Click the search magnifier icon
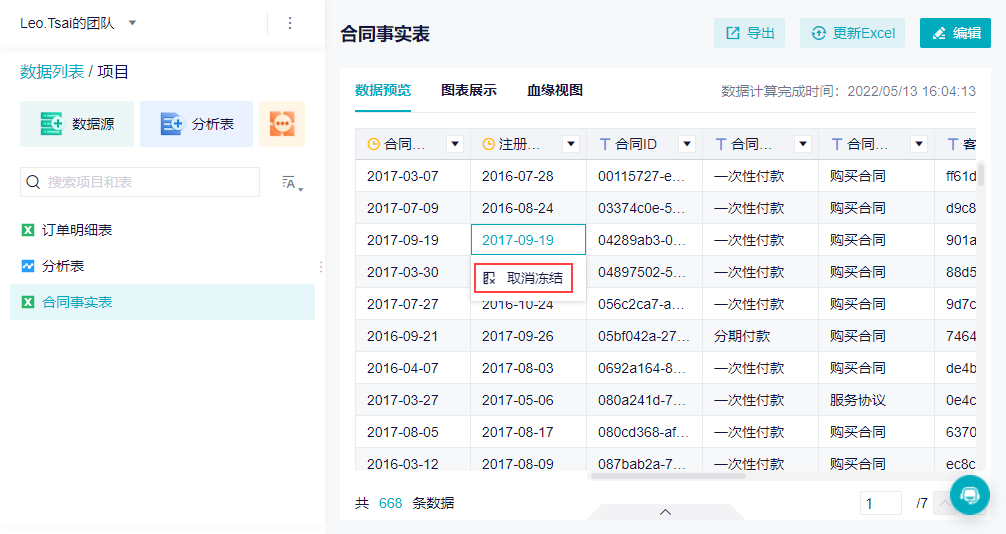The height and width of the screenshot is (534, 1006). (x=33, y=182)
